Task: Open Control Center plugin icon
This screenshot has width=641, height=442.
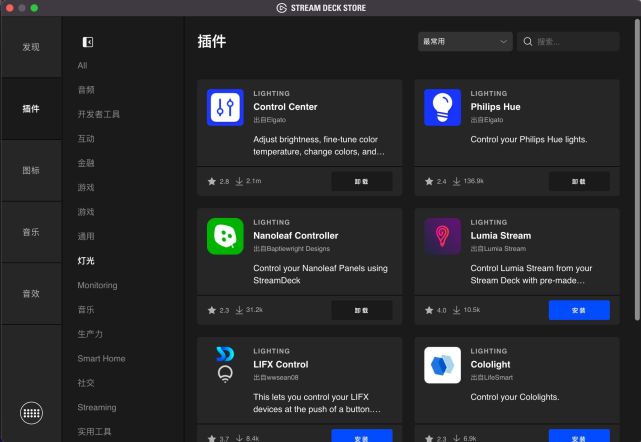Action: pyautogui.click(x=225, y=107)
